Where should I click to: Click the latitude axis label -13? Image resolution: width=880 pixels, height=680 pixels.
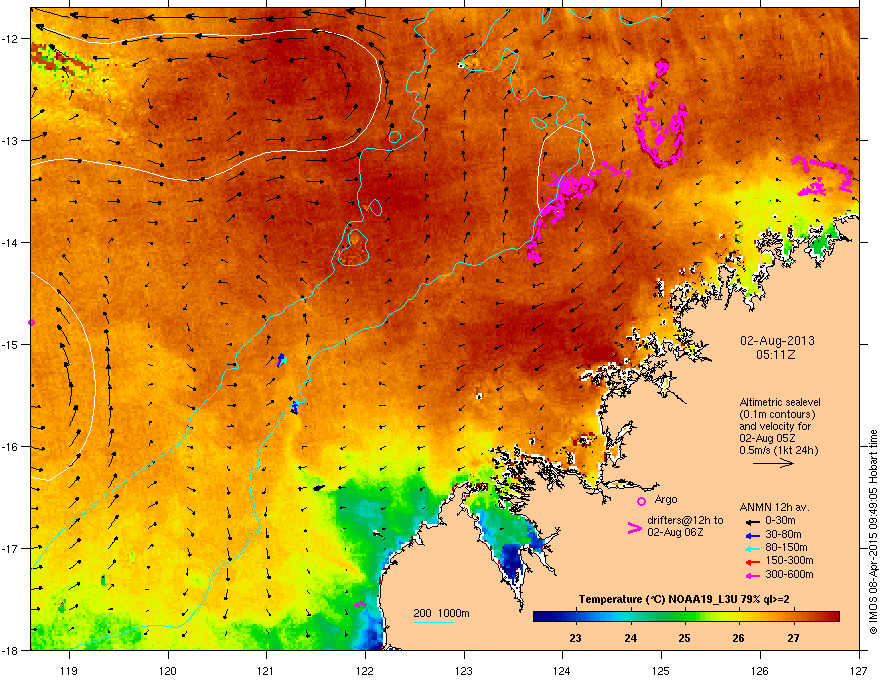coord(10,141)
